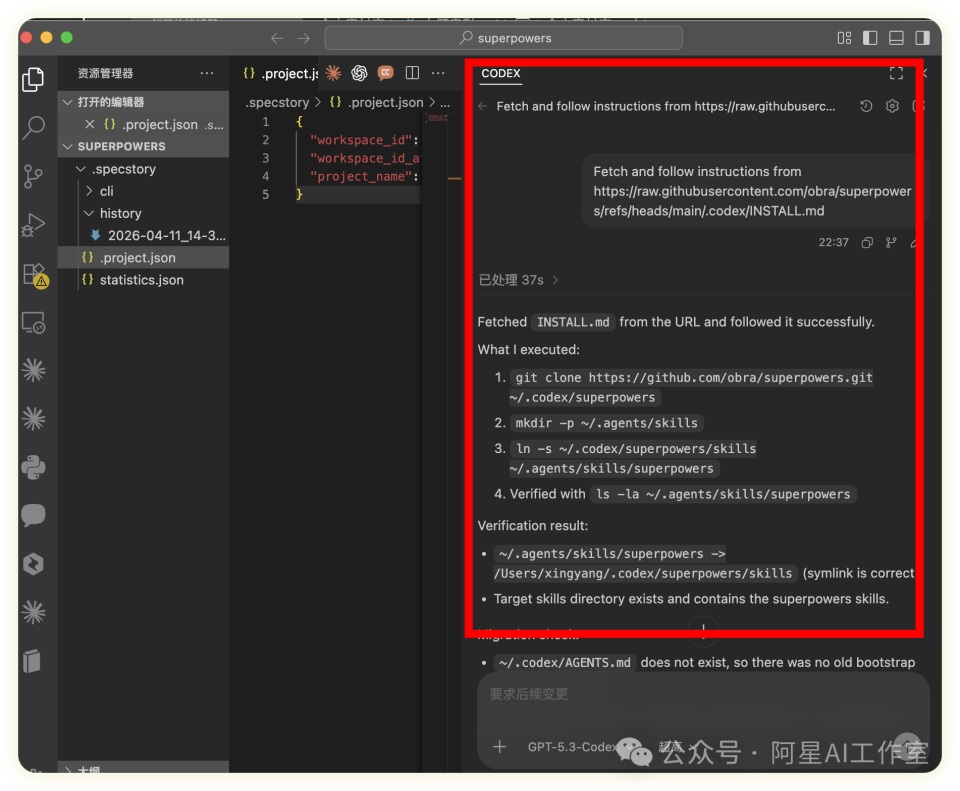The width and height of the screenshot is (960, 791).
Task: Expand the '已处理 37s' details
Action: point(518,280)
